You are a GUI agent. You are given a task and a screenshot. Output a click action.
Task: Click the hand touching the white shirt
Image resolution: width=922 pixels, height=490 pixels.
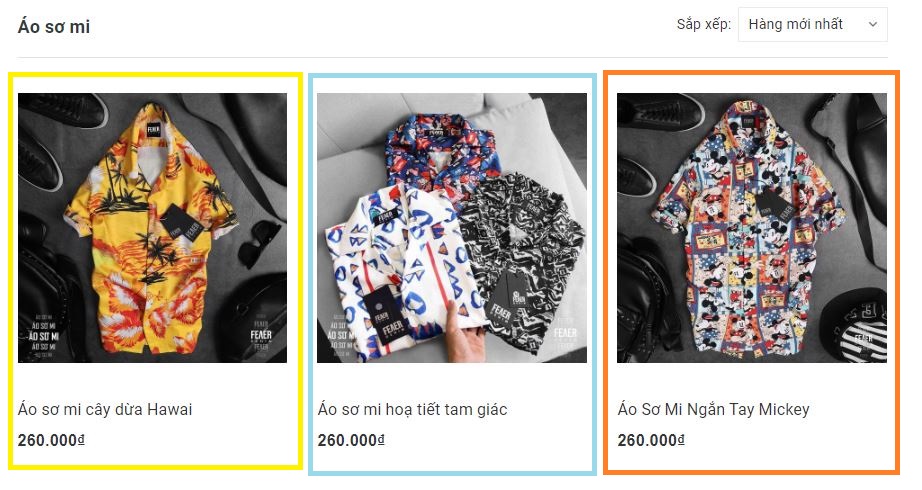pos(463,333)
